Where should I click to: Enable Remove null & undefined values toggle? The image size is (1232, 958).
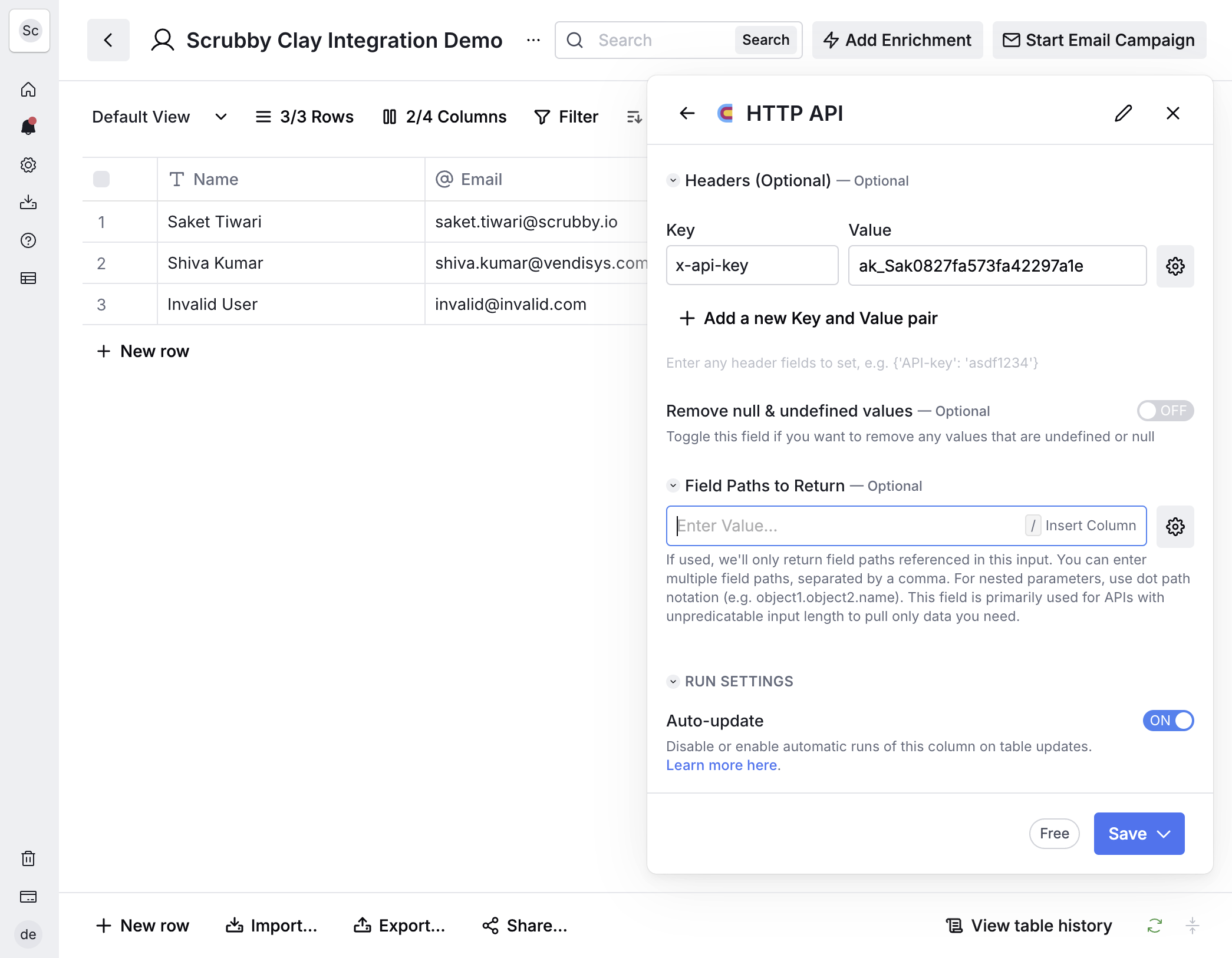[1165, 411]
